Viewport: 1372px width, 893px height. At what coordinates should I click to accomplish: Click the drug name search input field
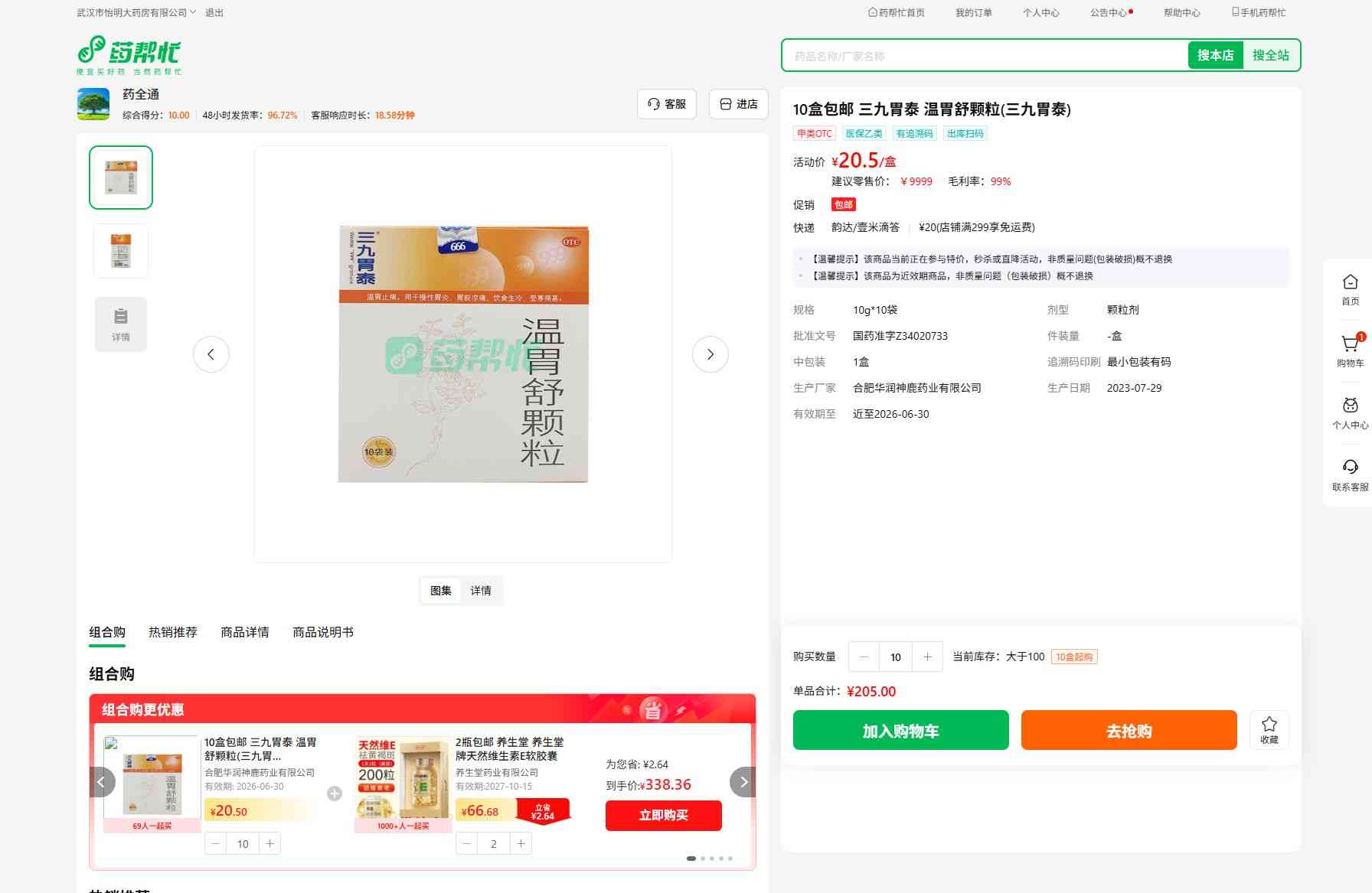tap(984, 56)
